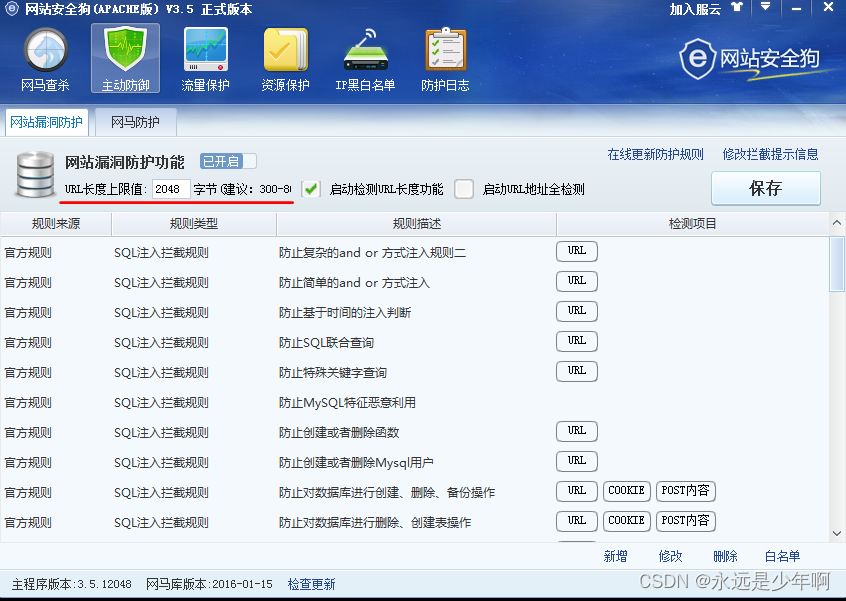Image resolution: width=846 pixels, height=601 pixels.
Task: Toggle URL for 防止SQL联合查询
Action: (577, 342)
